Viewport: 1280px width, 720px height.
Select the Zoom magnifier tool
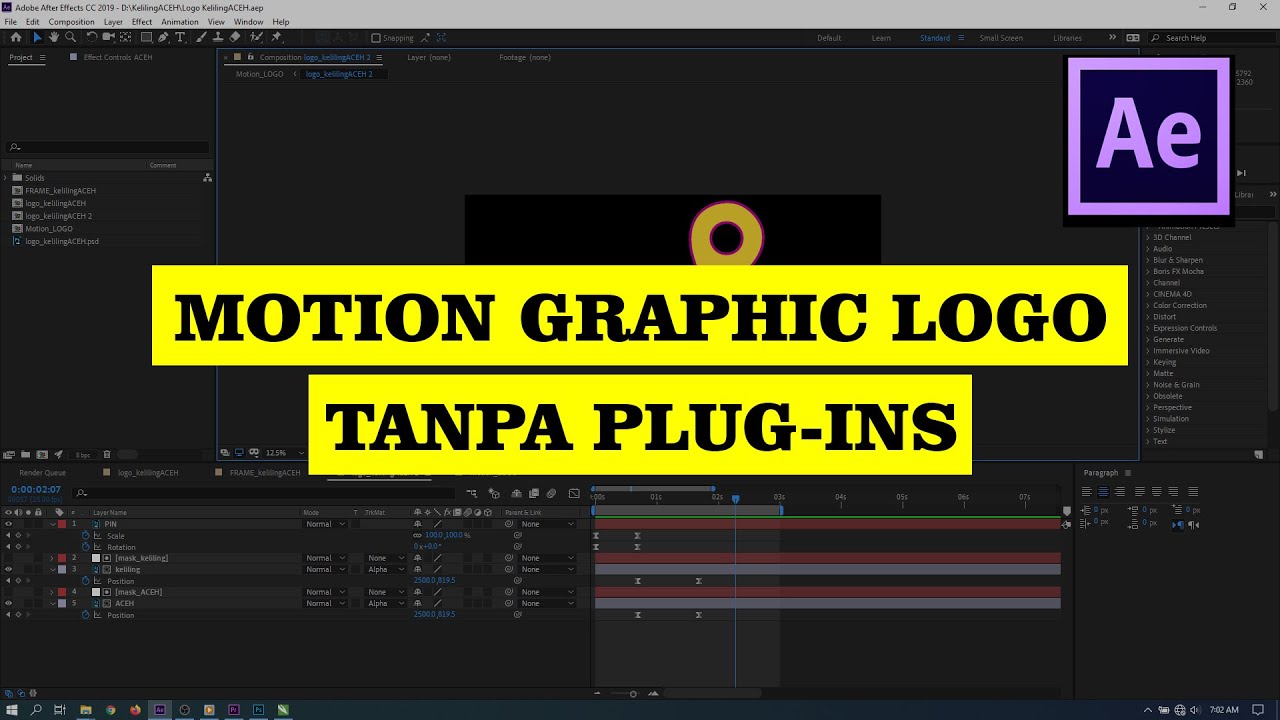pyautogui.click(x=70, y=37)
